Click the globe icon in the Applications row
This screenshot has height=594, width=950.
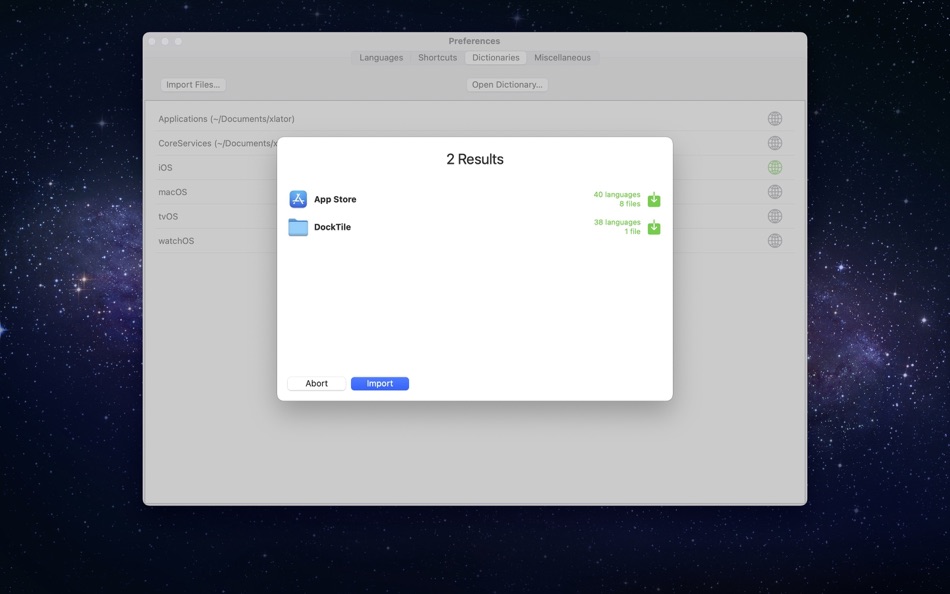pos(775,119)
